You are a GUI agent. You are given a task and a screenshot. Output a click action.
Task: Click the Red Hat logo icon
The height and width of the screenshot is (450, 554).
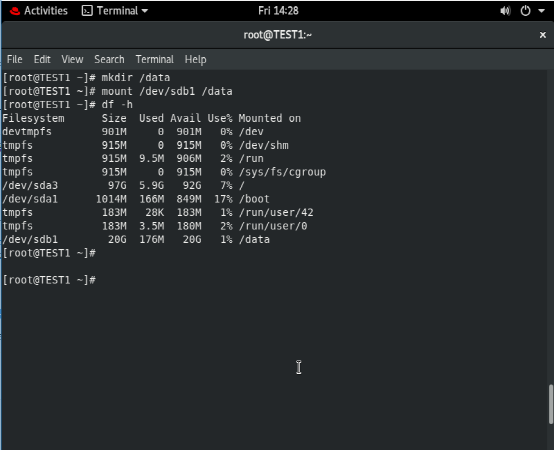15,11
